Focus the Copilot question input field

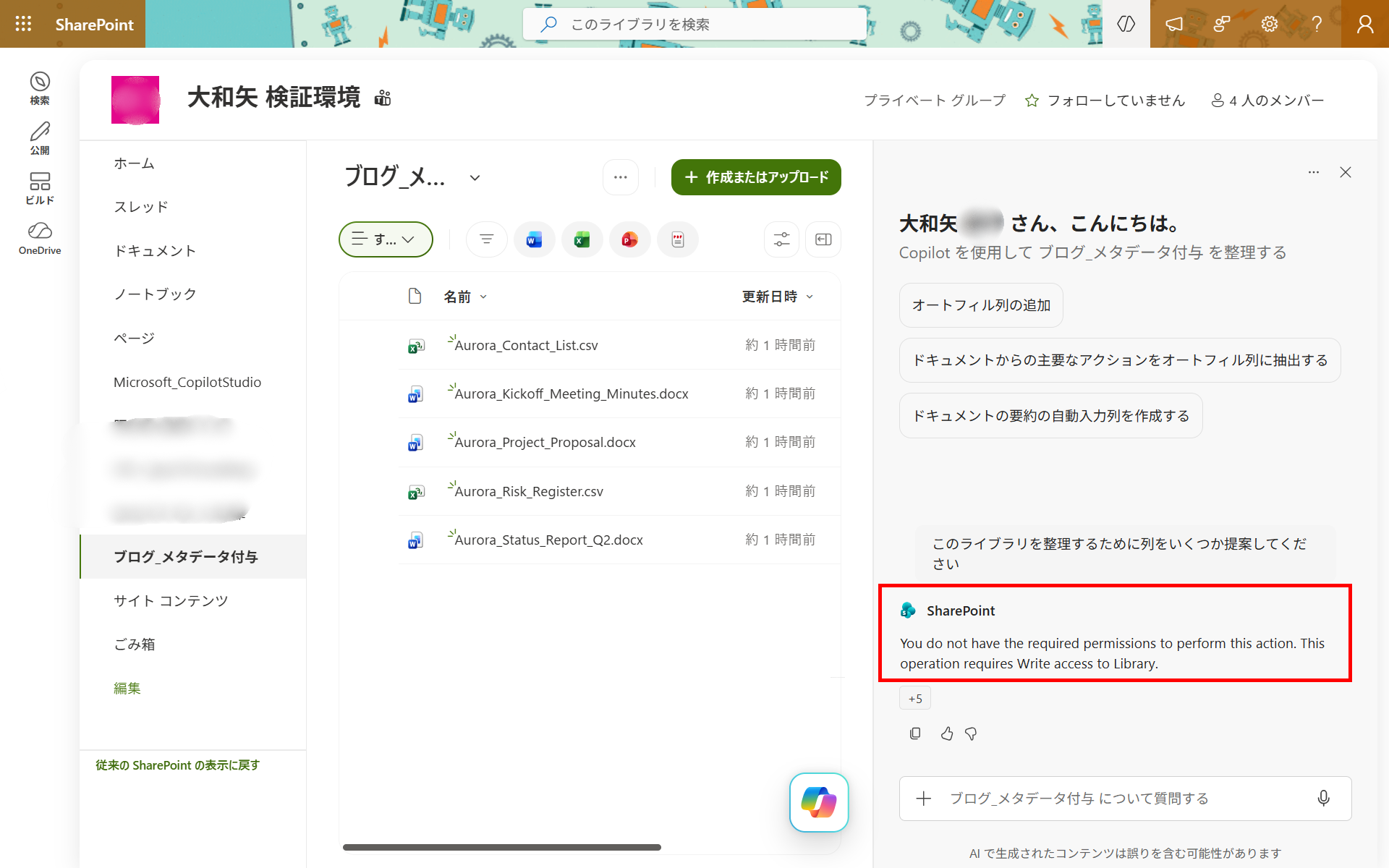tap(1125, 799)
